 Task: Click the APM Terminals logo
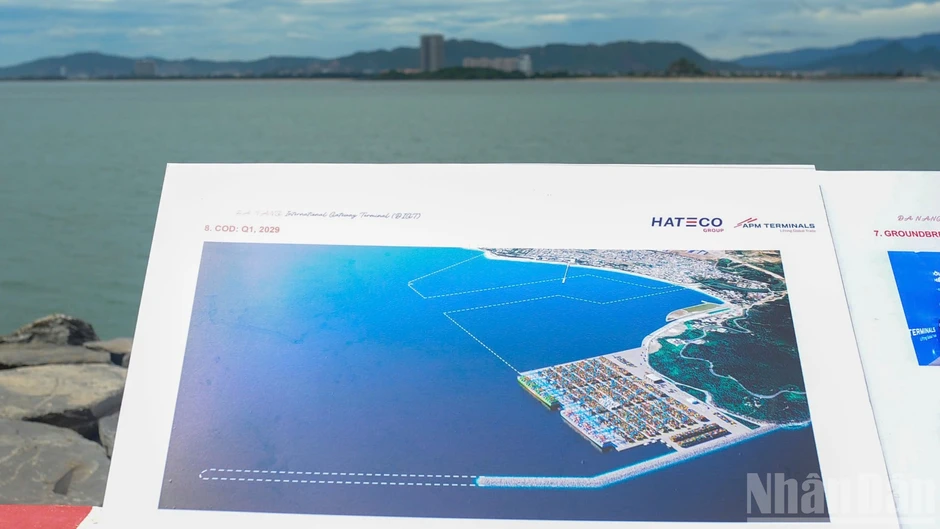pos(775,225)
